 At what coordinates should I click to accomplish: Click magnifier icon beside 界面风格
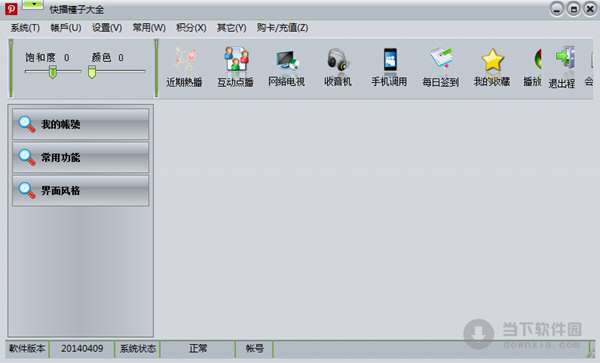[27, 191]
